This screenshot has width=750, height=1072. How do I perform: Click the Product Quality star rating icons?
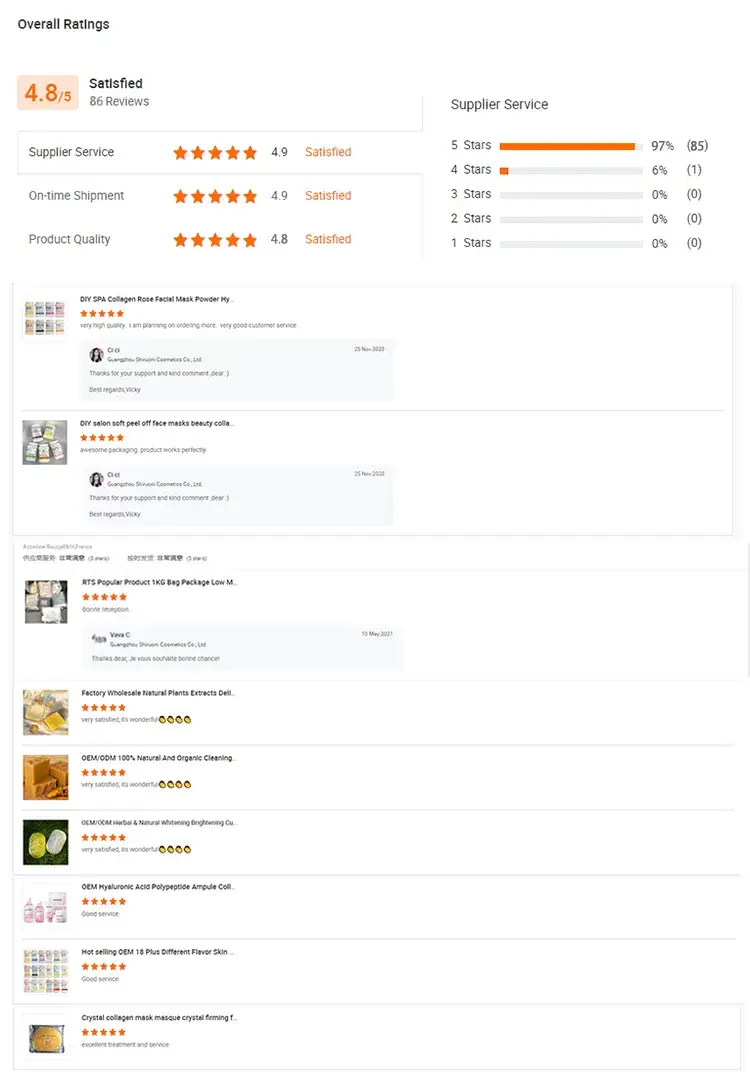(215, 240)
